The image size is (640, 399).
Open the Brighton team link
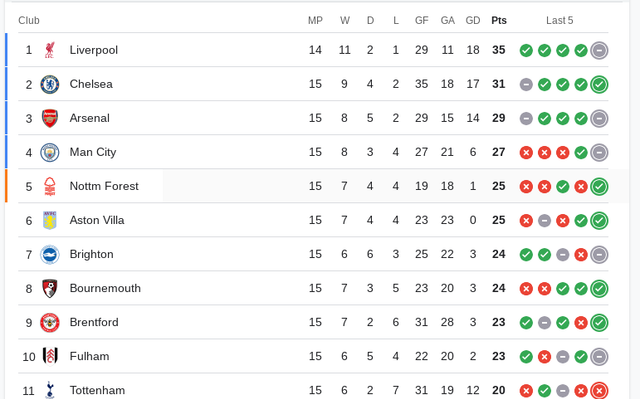91,254
